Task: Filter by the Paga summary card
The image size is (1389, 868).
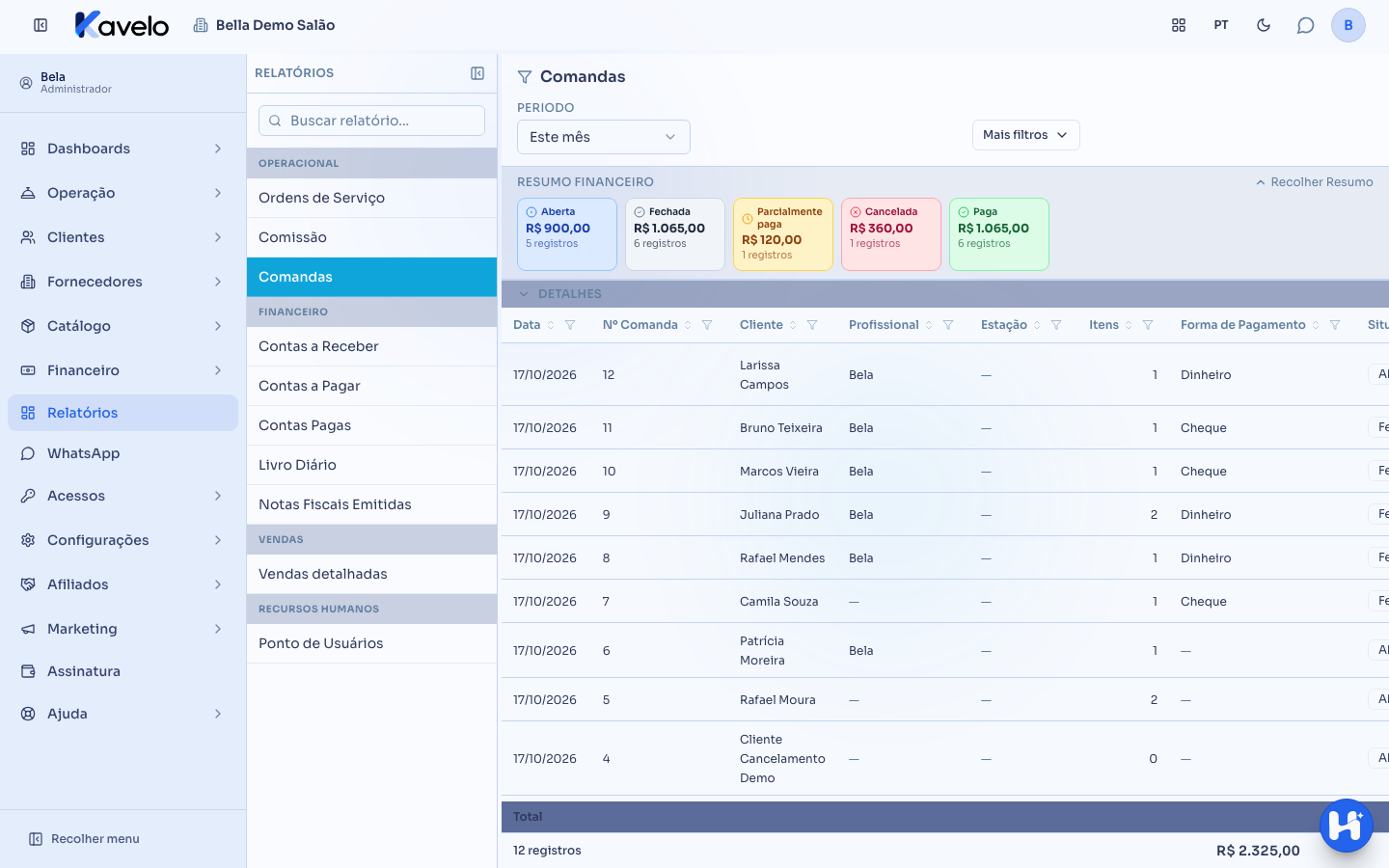Action: 999,234
